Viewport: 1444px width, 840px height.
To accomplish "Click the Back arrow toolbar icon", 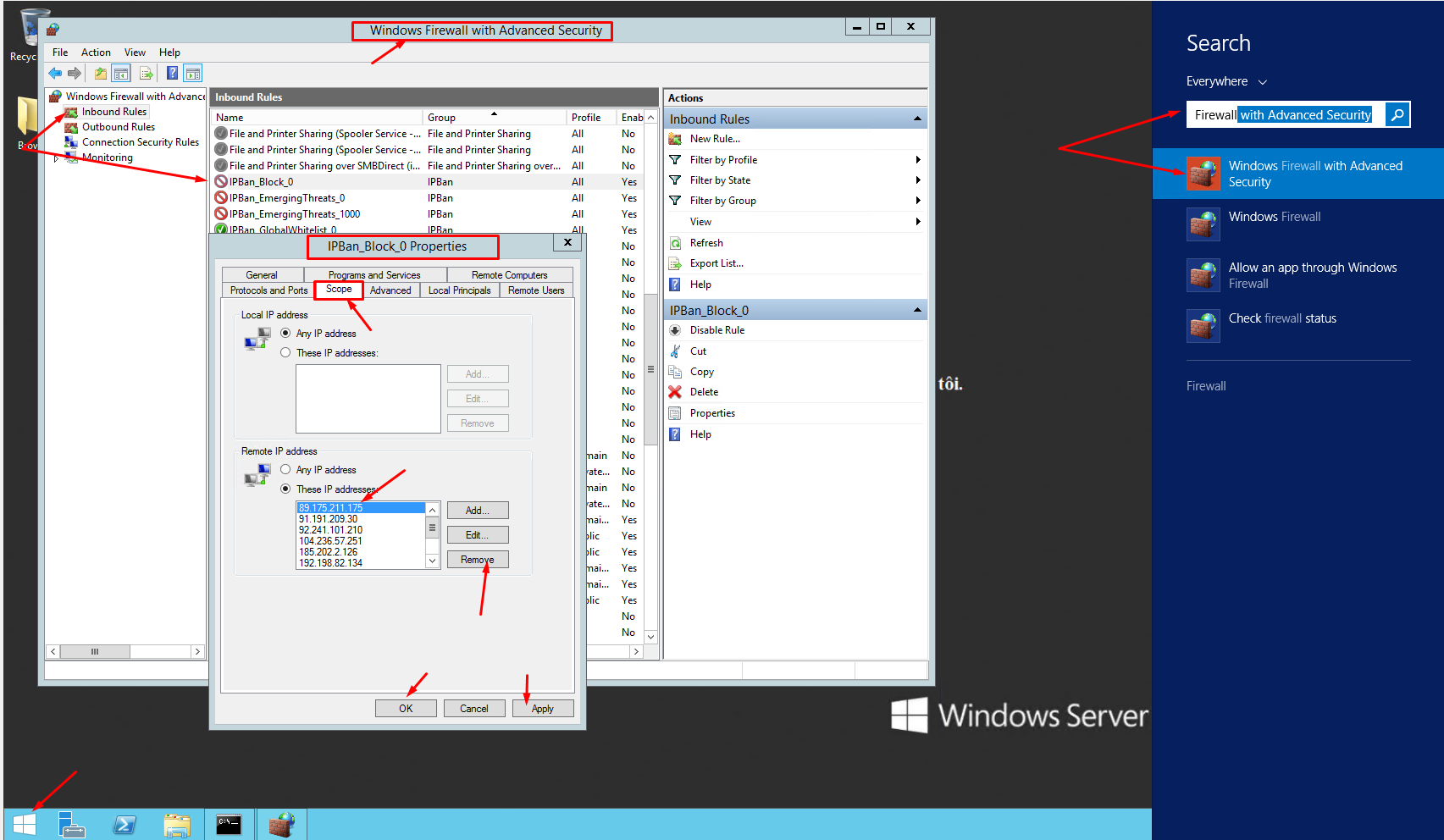I will click(55, 74).
